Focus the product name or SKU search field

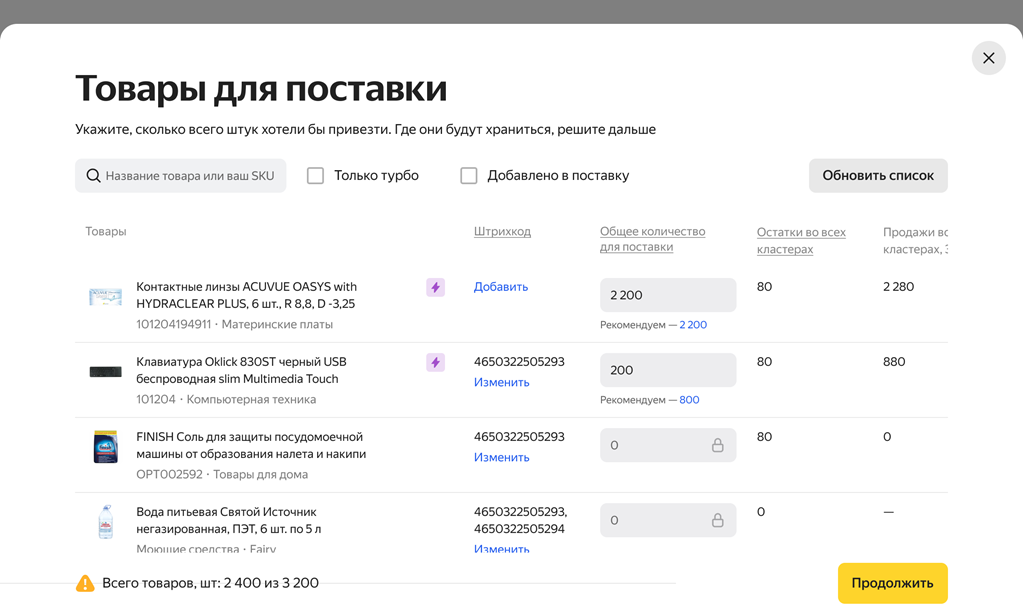point(190,176)
